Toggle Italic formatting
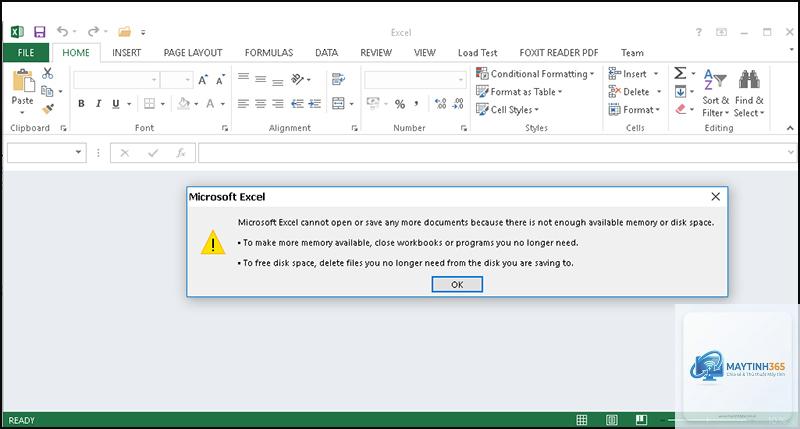The height and width of the screenshot is (429, 800). (x=98, y=104)
